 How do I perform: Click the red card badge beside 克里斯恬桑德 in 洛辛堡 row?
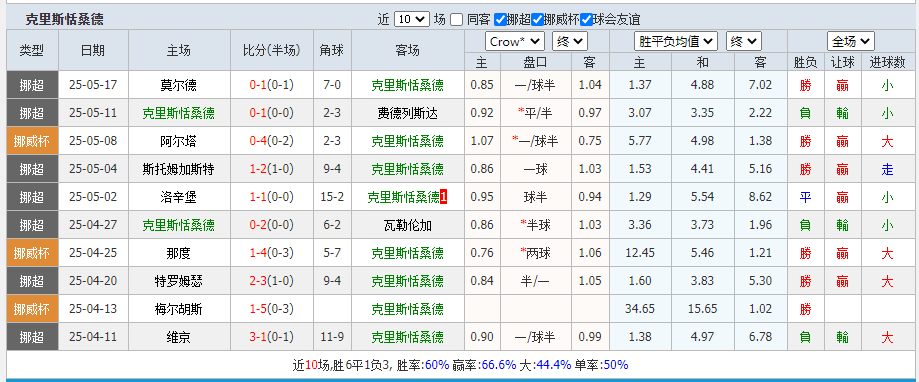point(444,197)
